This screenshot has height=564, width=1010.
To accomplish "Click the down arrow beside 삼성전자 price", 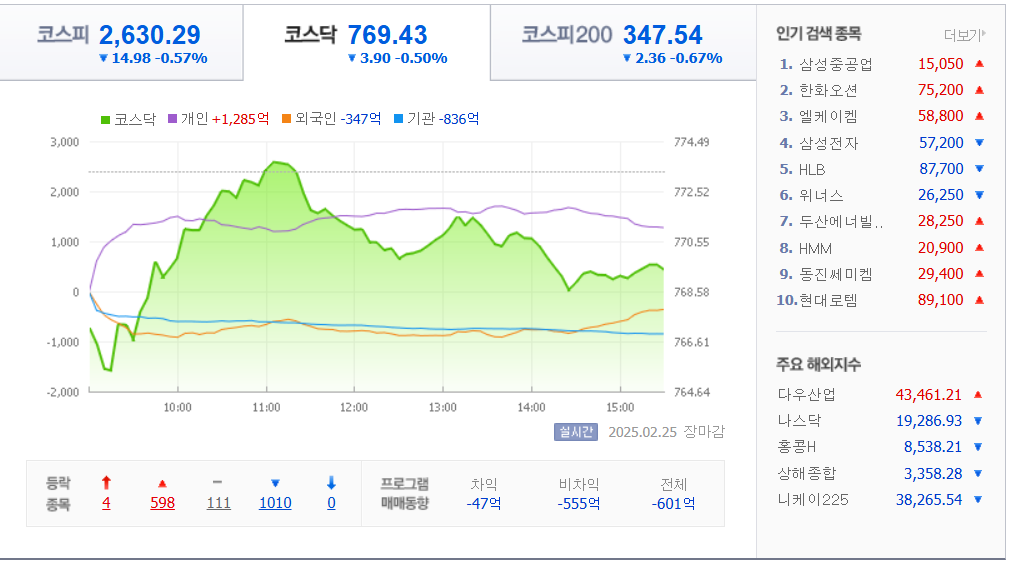I will [x=979, y=143].
